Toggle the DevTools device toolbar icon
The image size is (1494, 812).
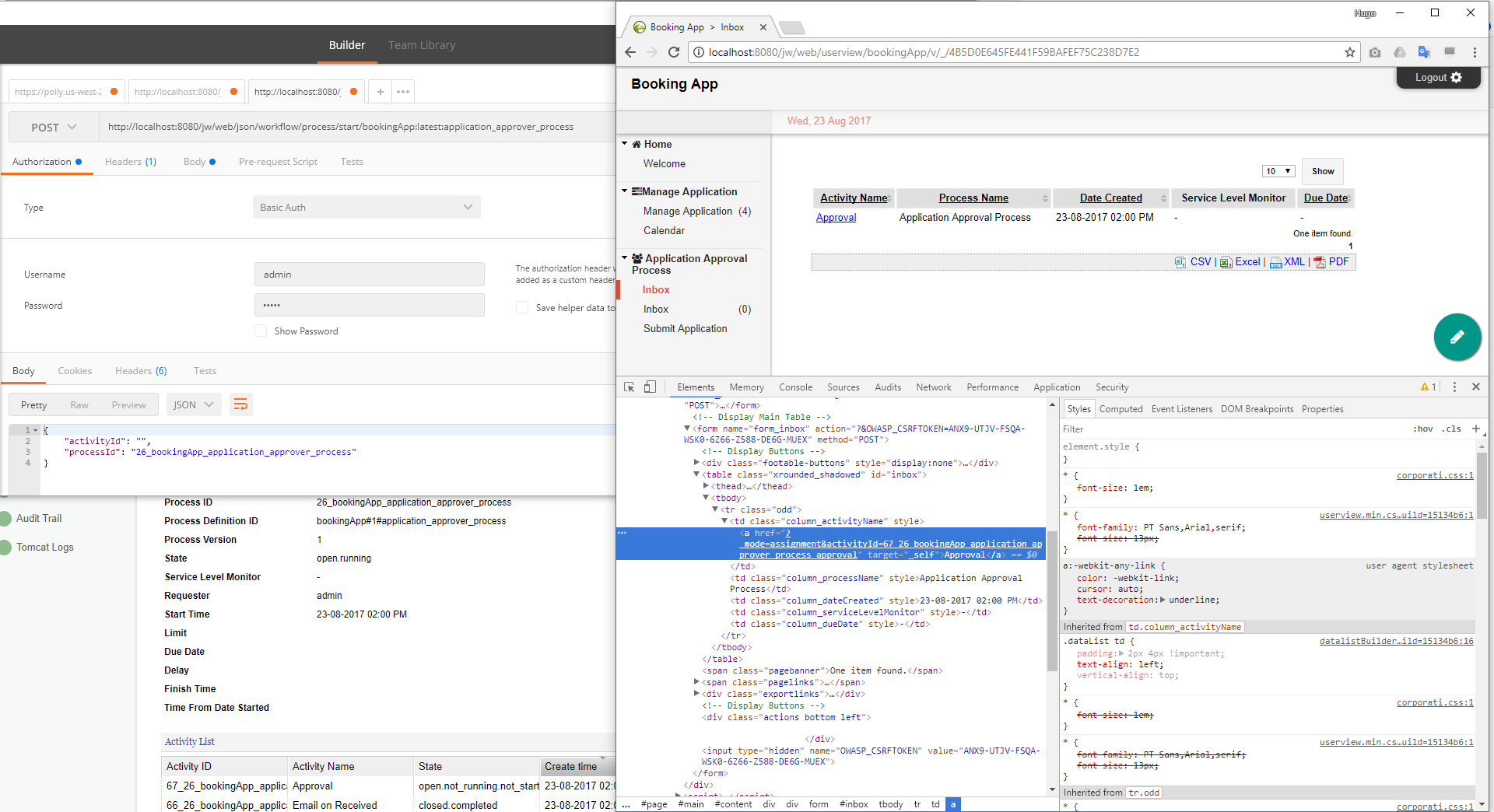pos(651,387)
